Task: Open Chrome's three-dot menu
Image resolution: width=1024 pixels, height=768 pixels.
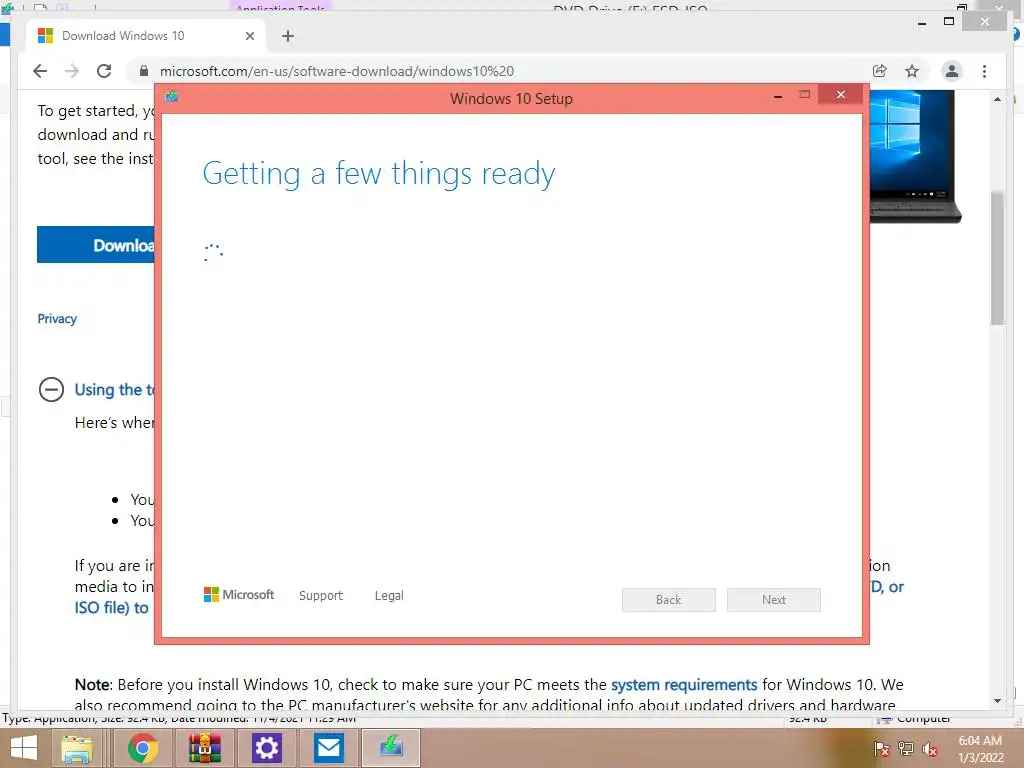Action: tap(984, 71)
